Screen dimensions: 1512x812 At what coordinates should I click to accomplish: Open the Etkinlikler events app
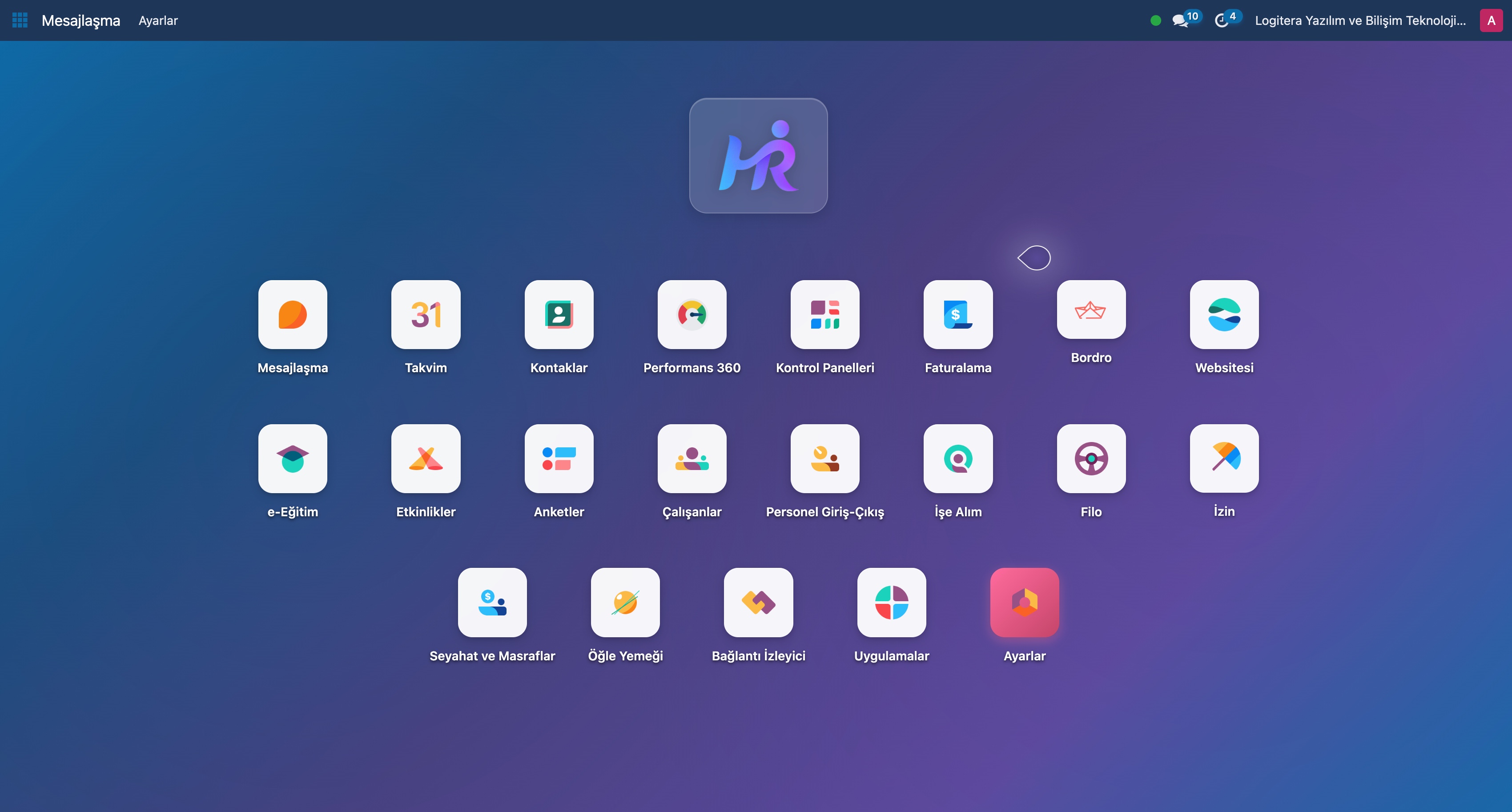pos(426,458)
